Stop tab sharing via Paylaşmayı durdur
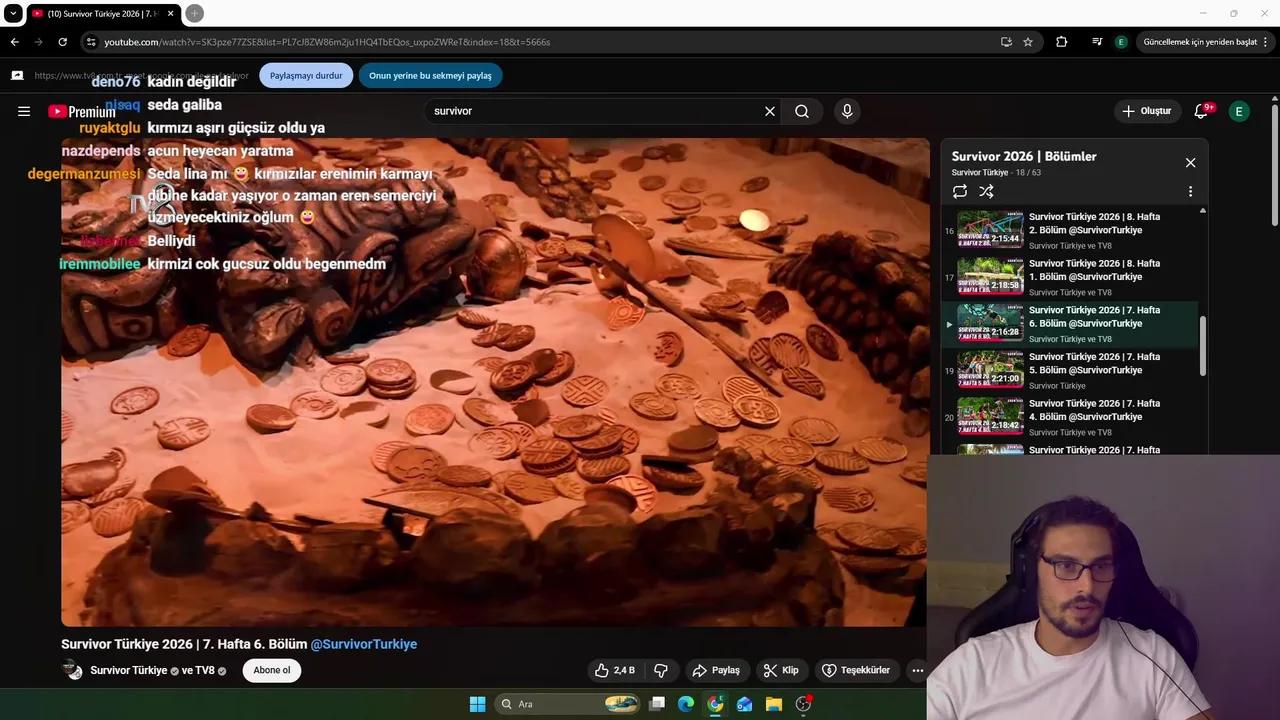 pos(306,75)
